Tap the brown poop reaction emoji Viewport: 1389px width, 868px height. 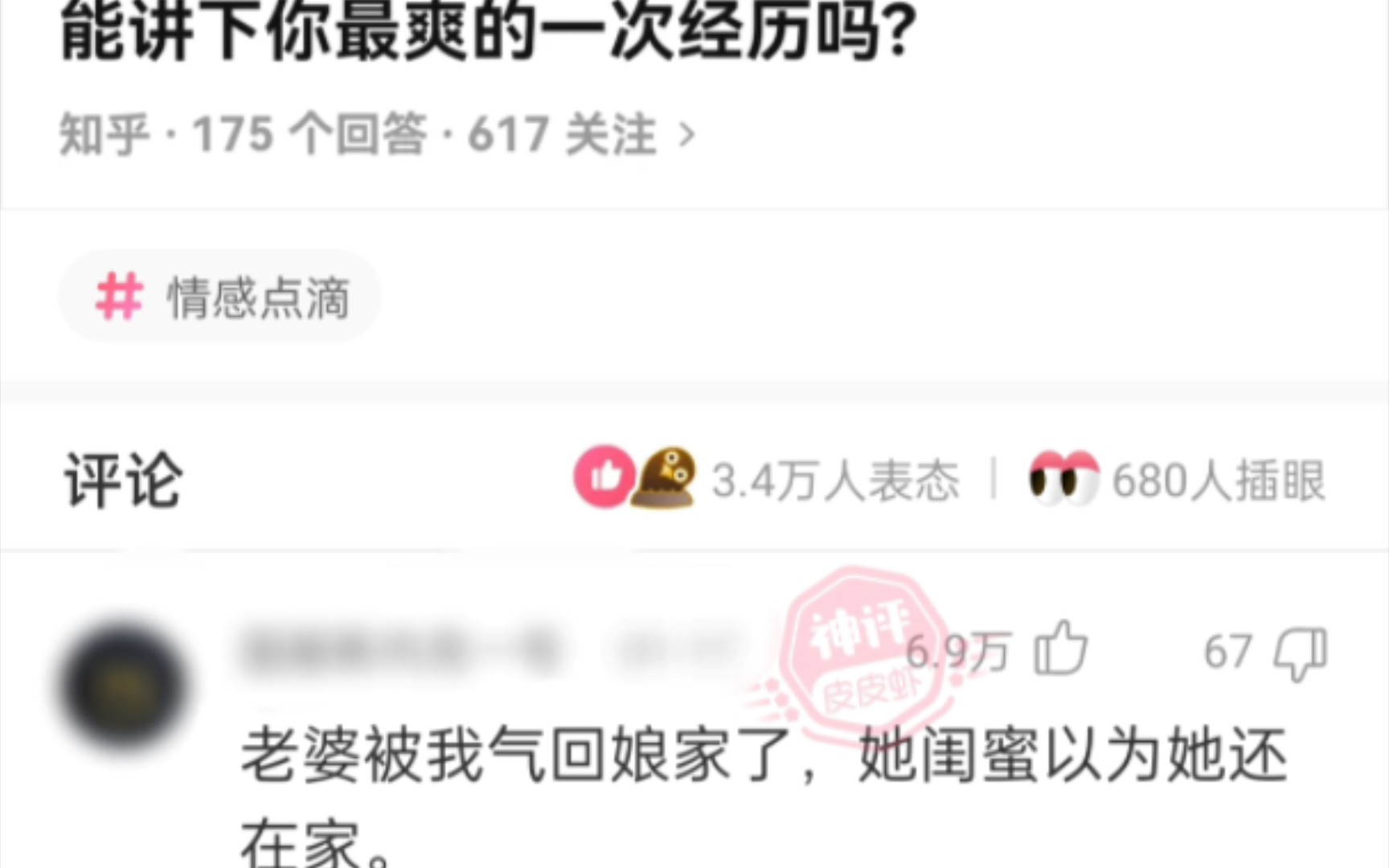click(666, 477)
